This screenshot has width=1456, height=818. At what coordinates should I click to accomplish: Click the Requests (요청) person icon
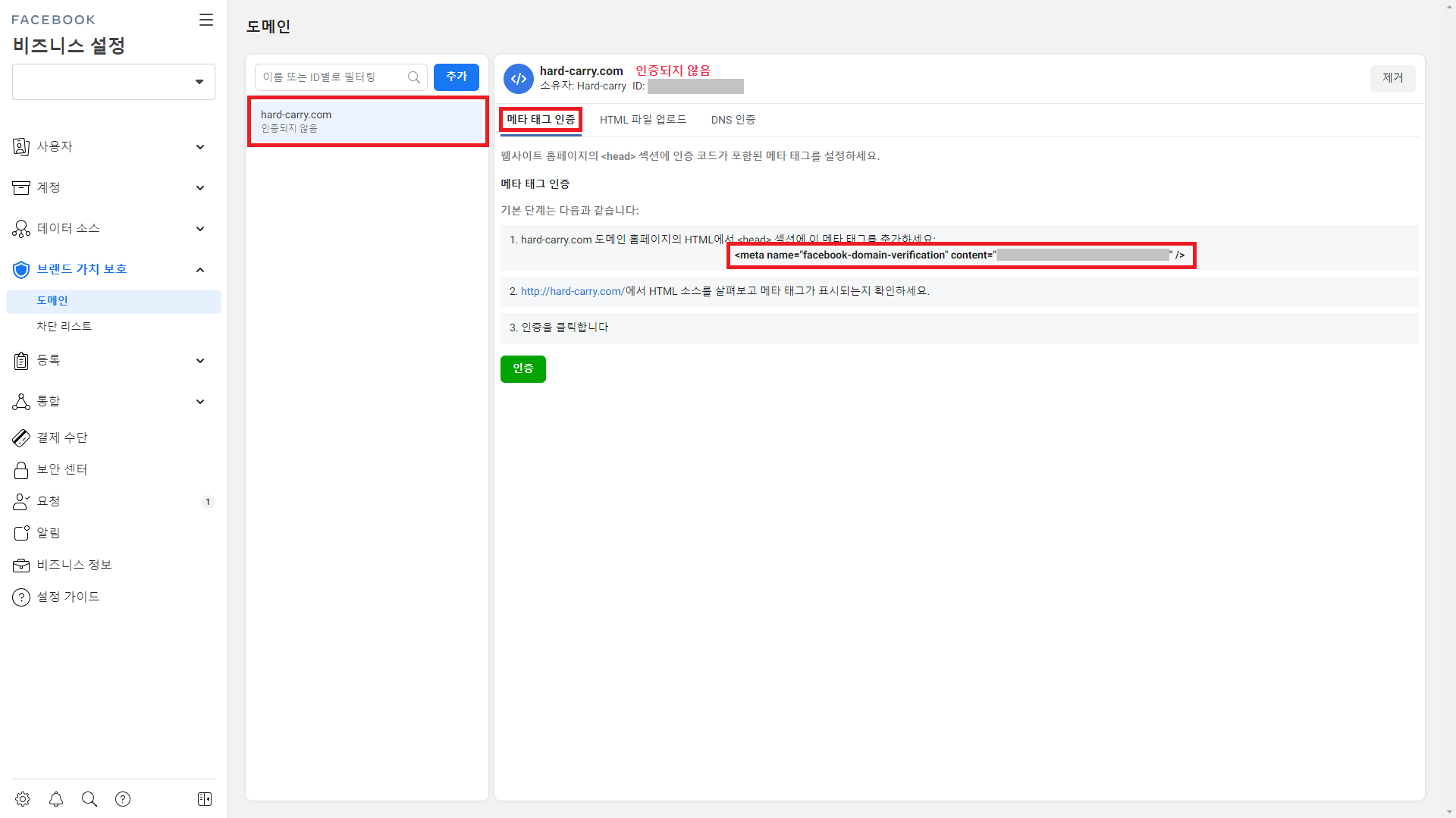coord(21,501)
